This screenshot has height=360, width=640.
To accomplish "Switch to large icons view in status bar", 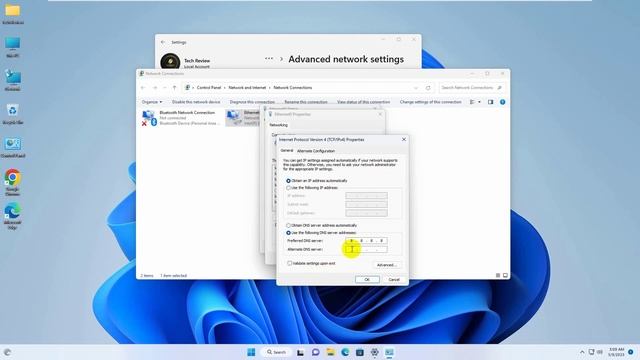I will 505,276.
